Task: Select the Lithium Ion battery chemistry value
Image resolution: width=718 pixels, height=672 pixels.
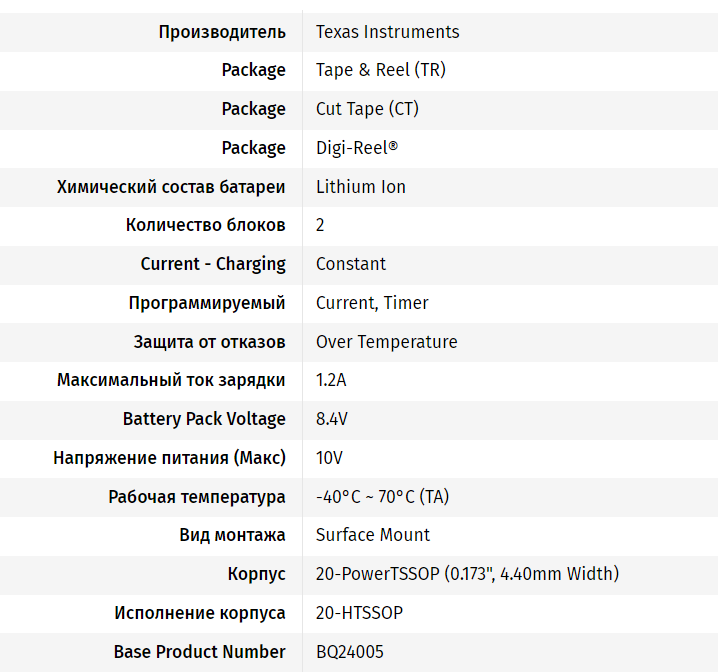Action: [360, 187]
